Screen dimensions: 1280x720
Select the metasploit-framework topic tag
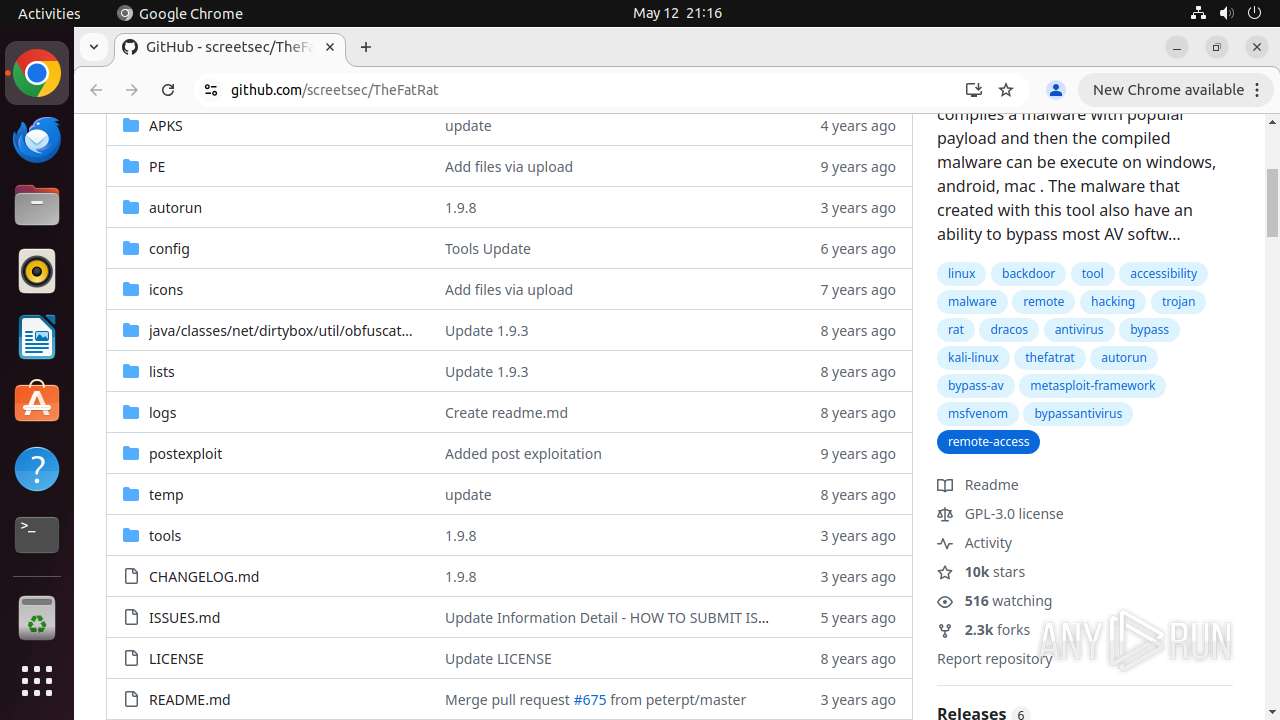click(x=1092, y=385)
